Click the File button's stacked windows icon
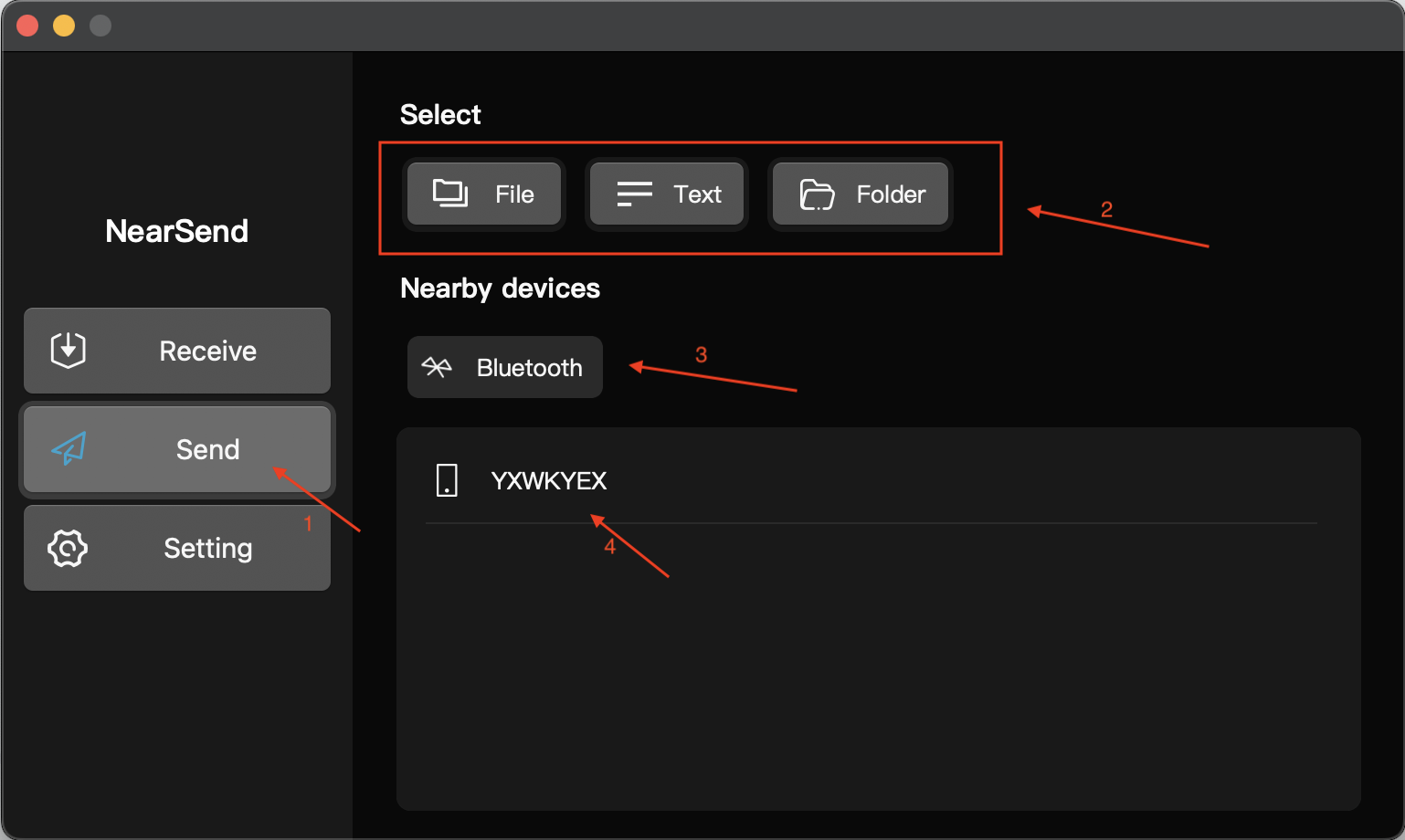 pyautogui.click(x=450, y=194)
